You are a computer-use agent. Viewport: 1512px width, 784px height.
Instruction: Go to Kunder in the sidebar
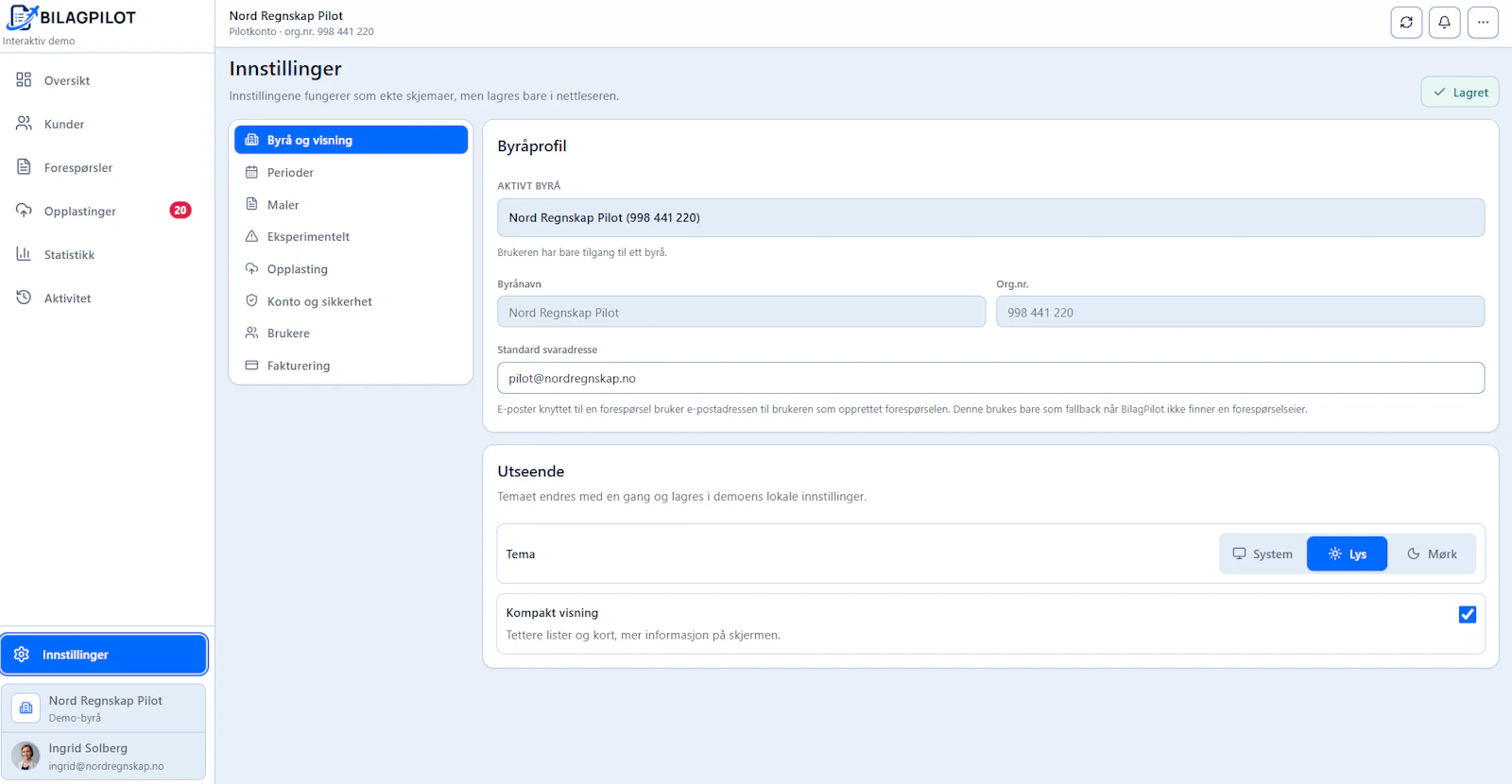coord(104,124)
